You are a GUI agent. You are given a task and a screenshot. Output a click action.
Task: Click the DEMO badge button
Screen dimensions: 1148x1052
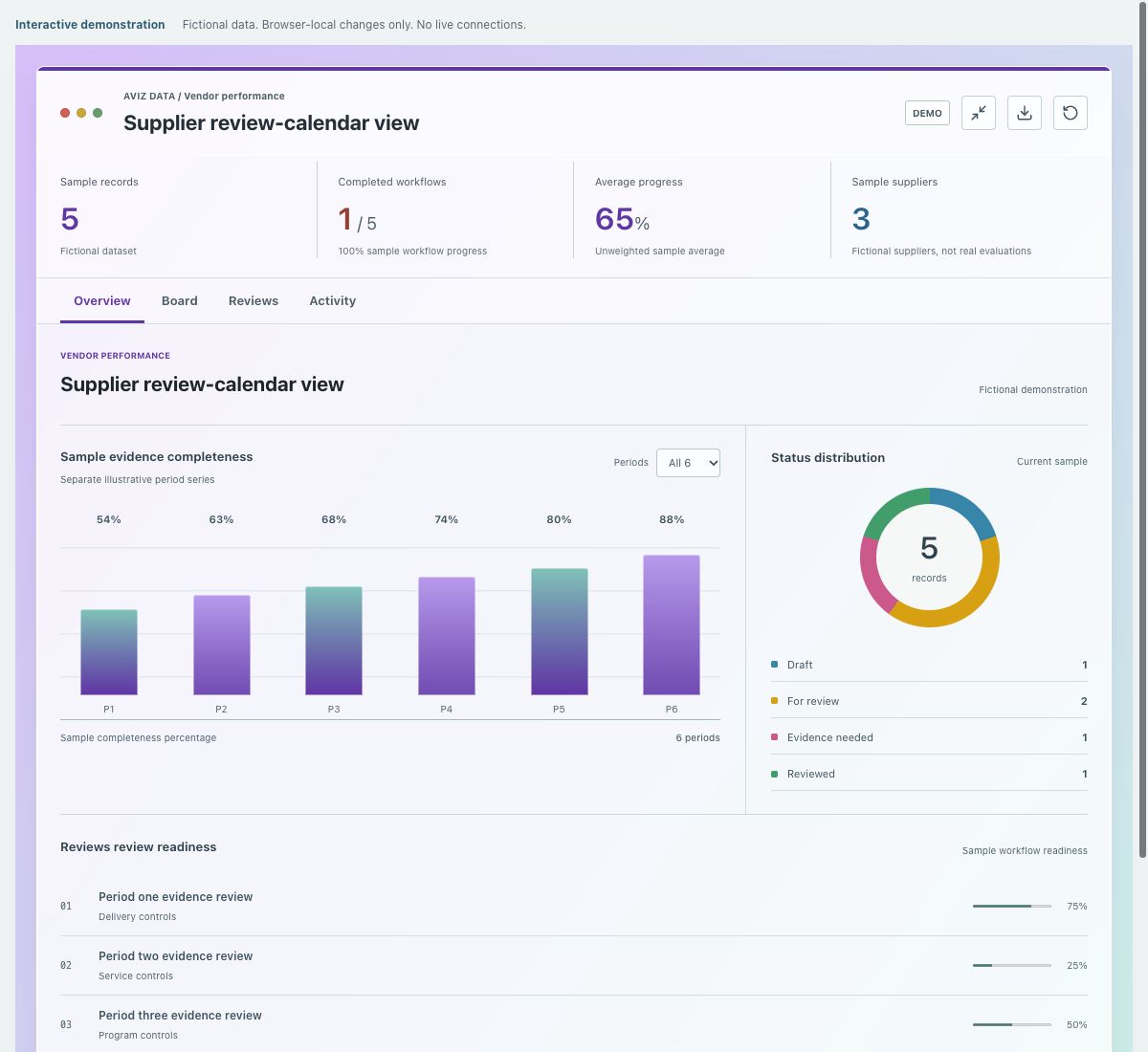(x=927, y=113)
